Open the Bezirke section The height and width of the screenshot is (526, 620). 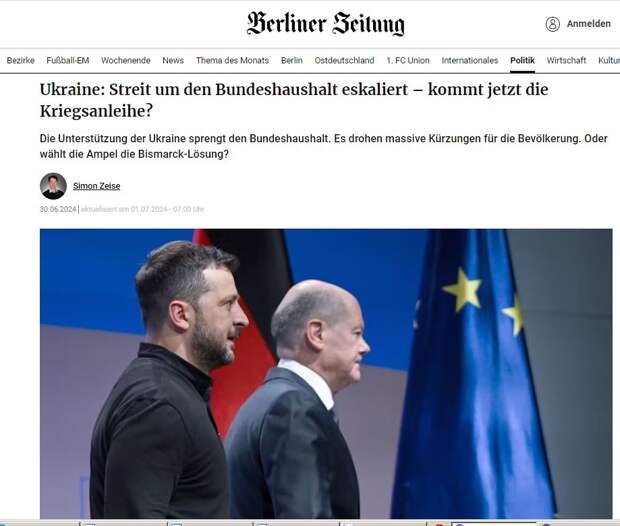point(21,61)
